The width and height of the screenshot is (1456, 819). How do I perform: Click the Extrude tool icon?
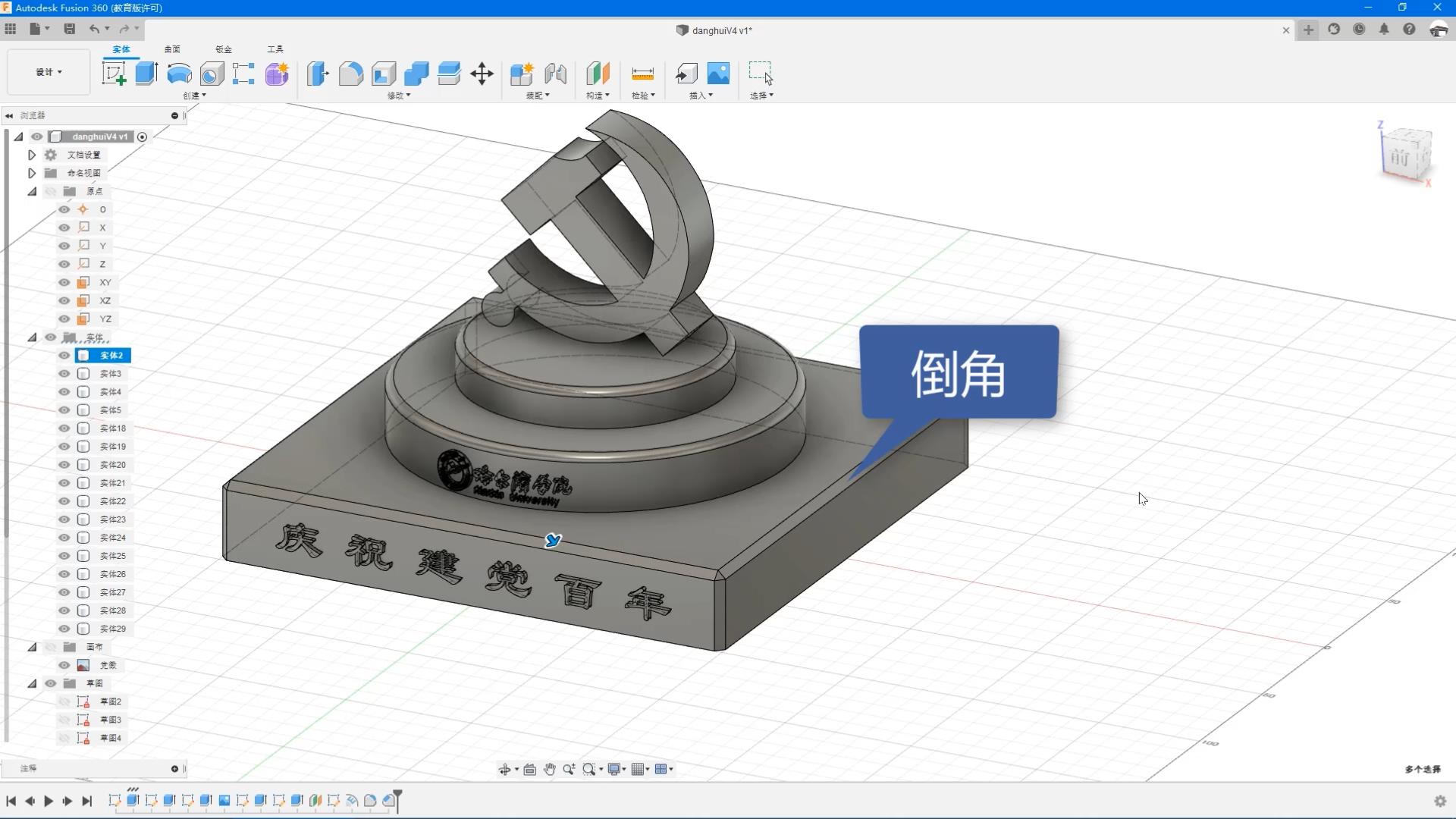coord(146,74)
